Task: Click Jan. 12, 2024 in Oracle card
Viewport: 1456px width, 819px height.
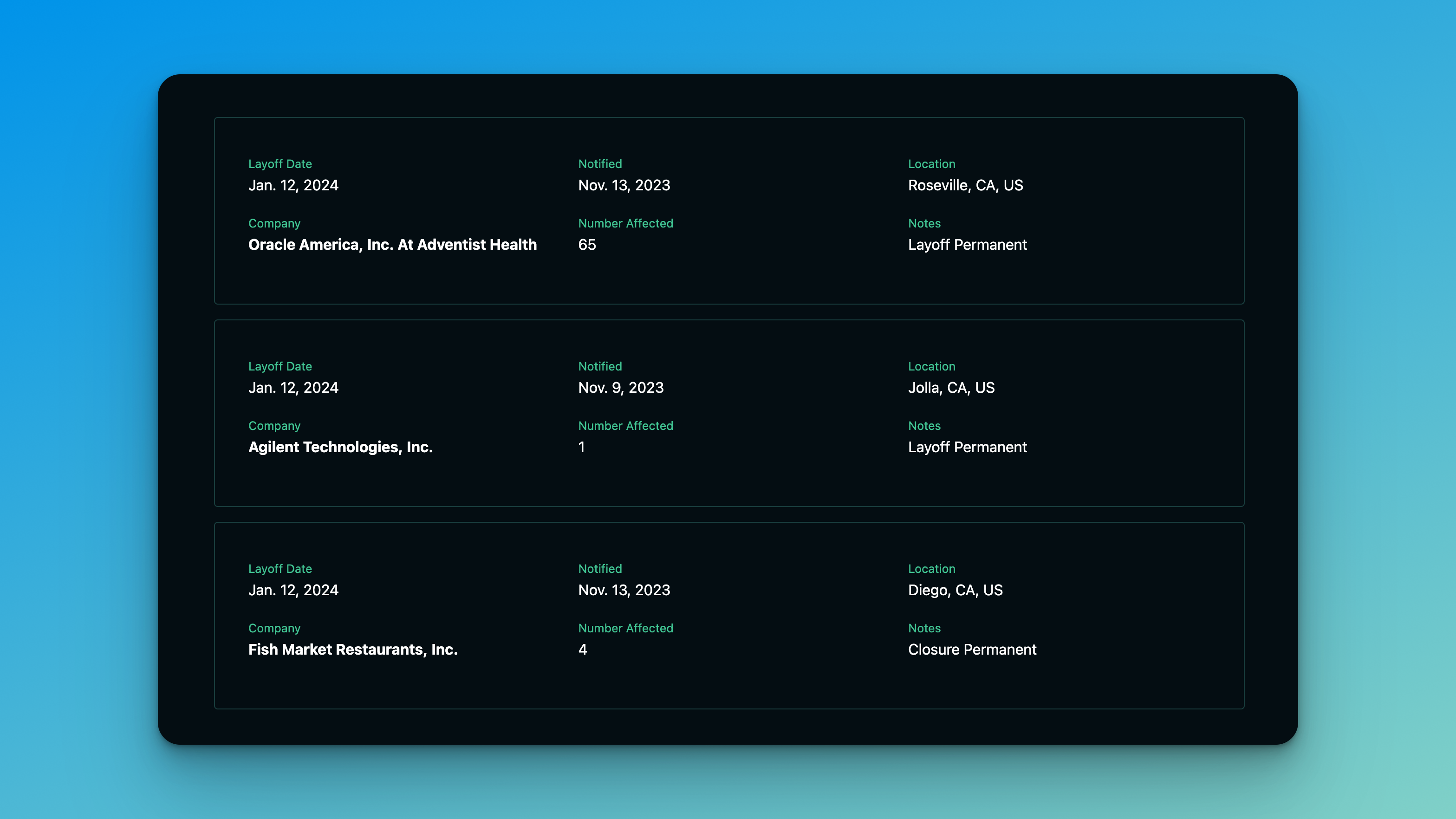Action: 293,185
